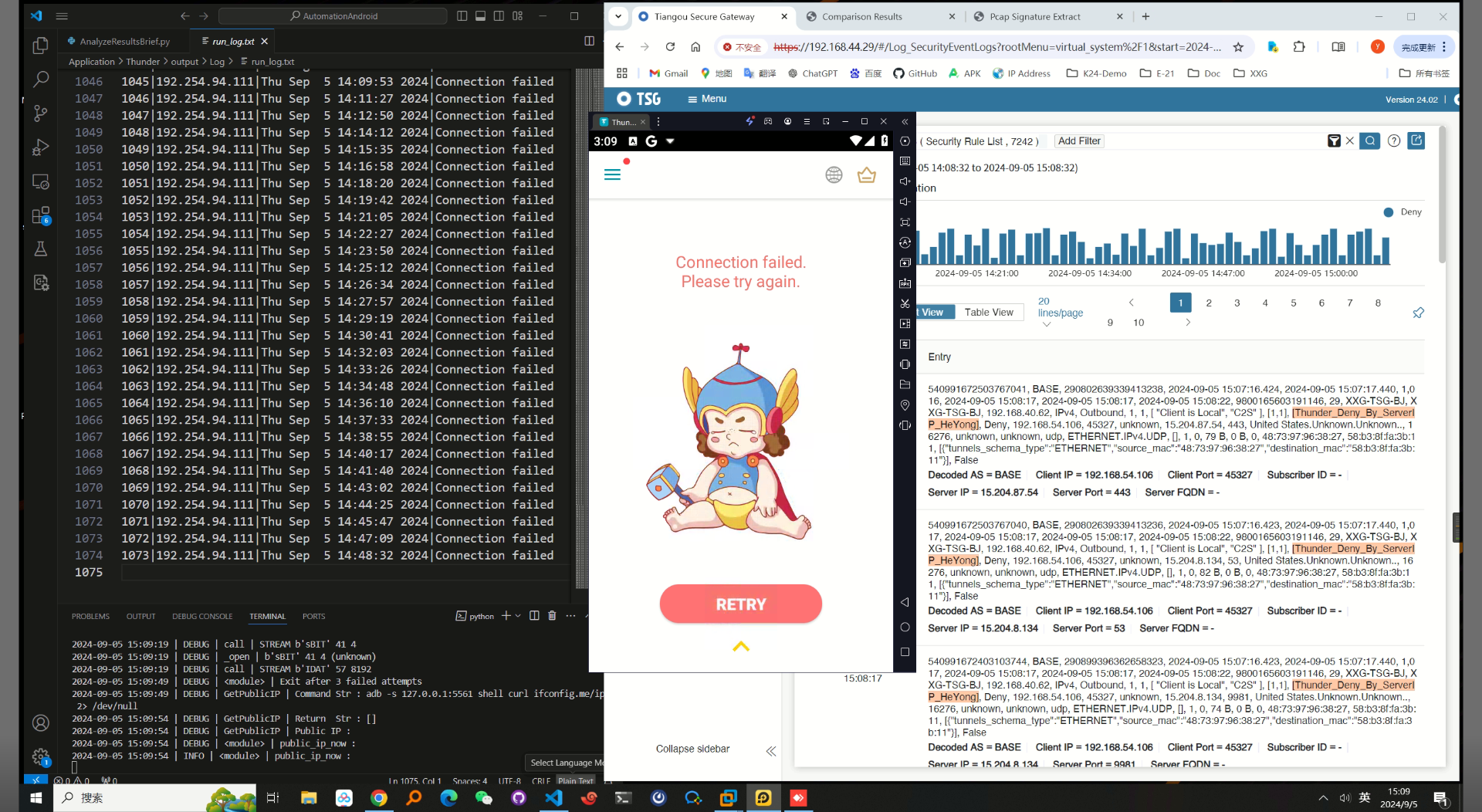Open the TSG Menu
The image size is (1482, 812).
coord(706,99)
